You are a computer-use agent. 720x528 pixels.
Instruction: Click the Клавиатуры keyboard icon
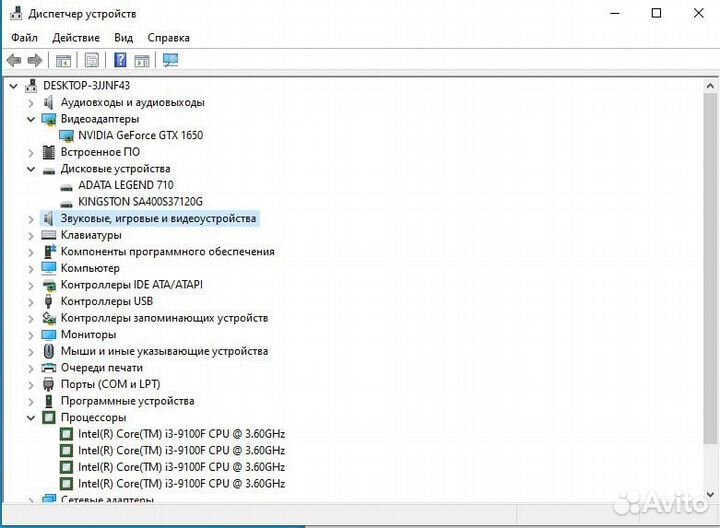49,235
